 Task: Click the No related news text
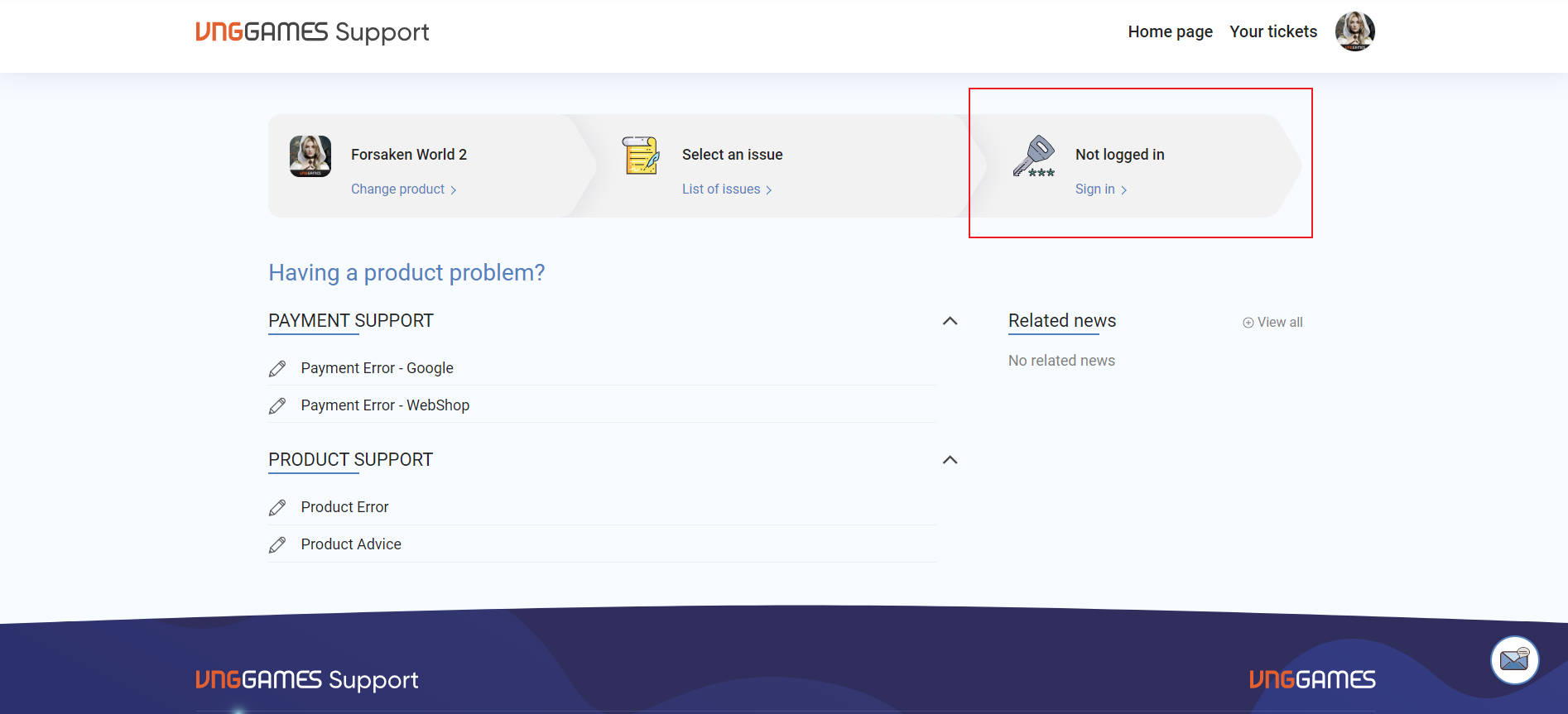point(1061,361)
